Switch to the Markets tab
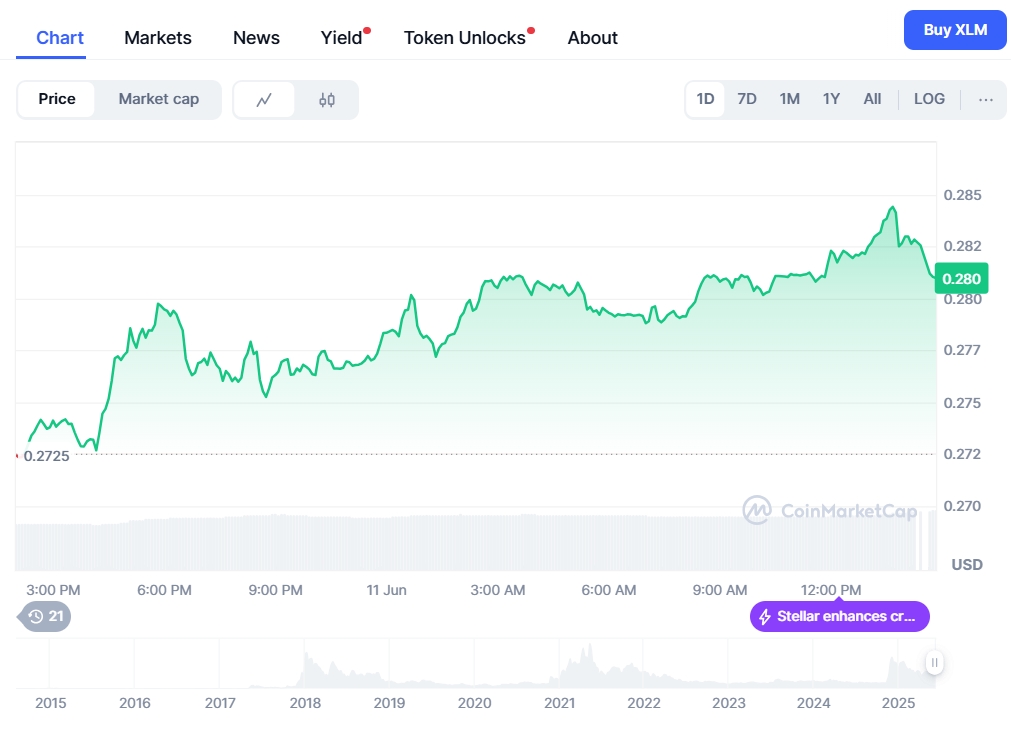The width and height of the screenshot is (1011, 733). pyautogui.click(x=158, y=38)
